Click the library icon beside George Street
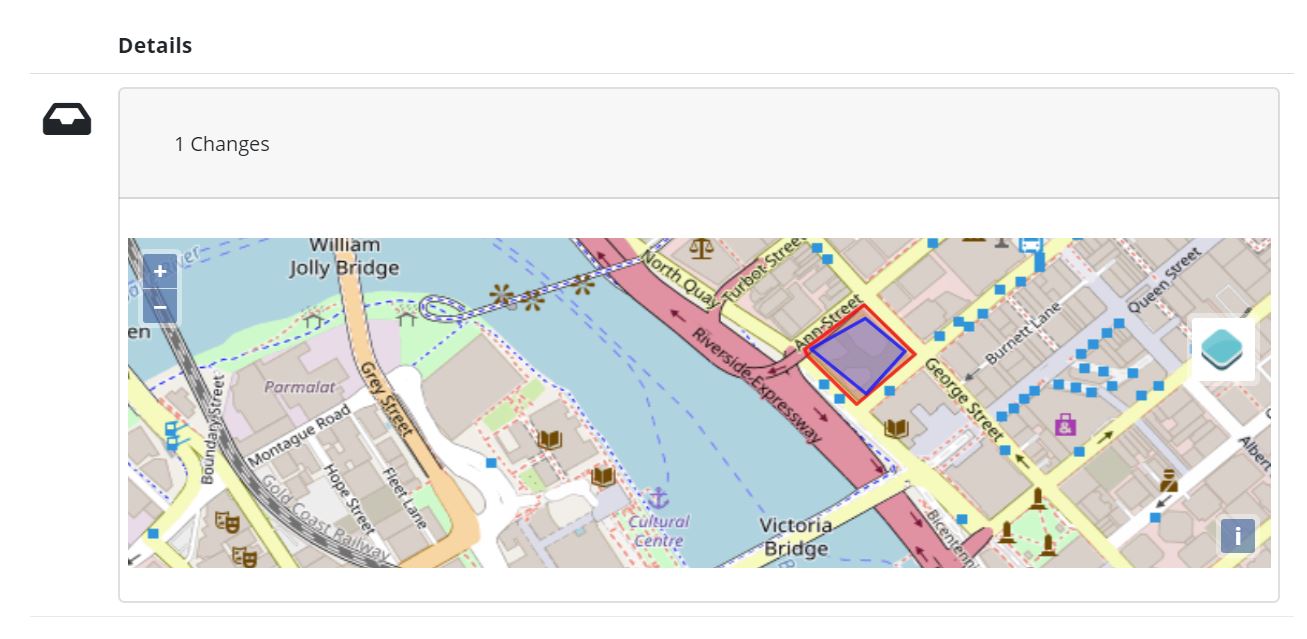The height and width of the screenshot is (639, 1307). tap(897, 429)
